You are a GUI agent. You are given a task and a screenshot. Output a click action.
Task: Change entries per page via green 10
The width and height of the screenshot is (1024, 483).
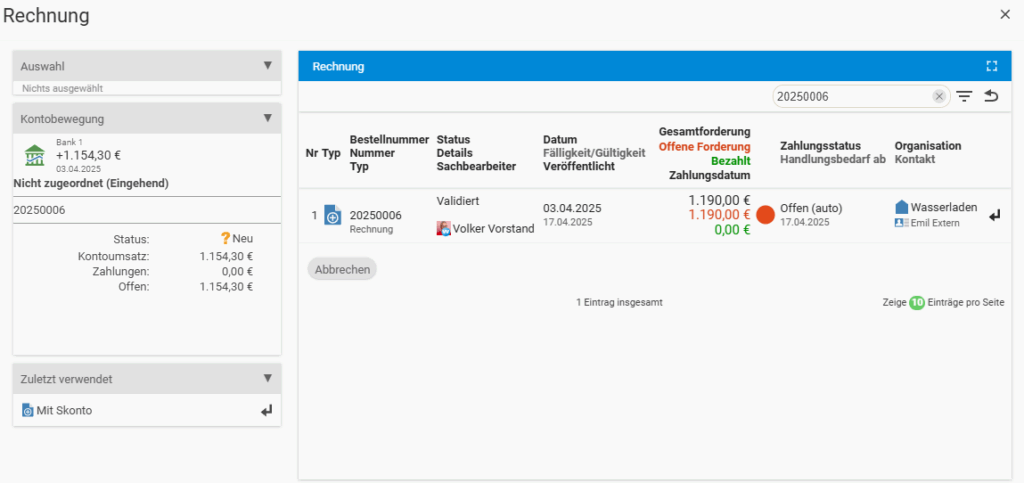917,303
